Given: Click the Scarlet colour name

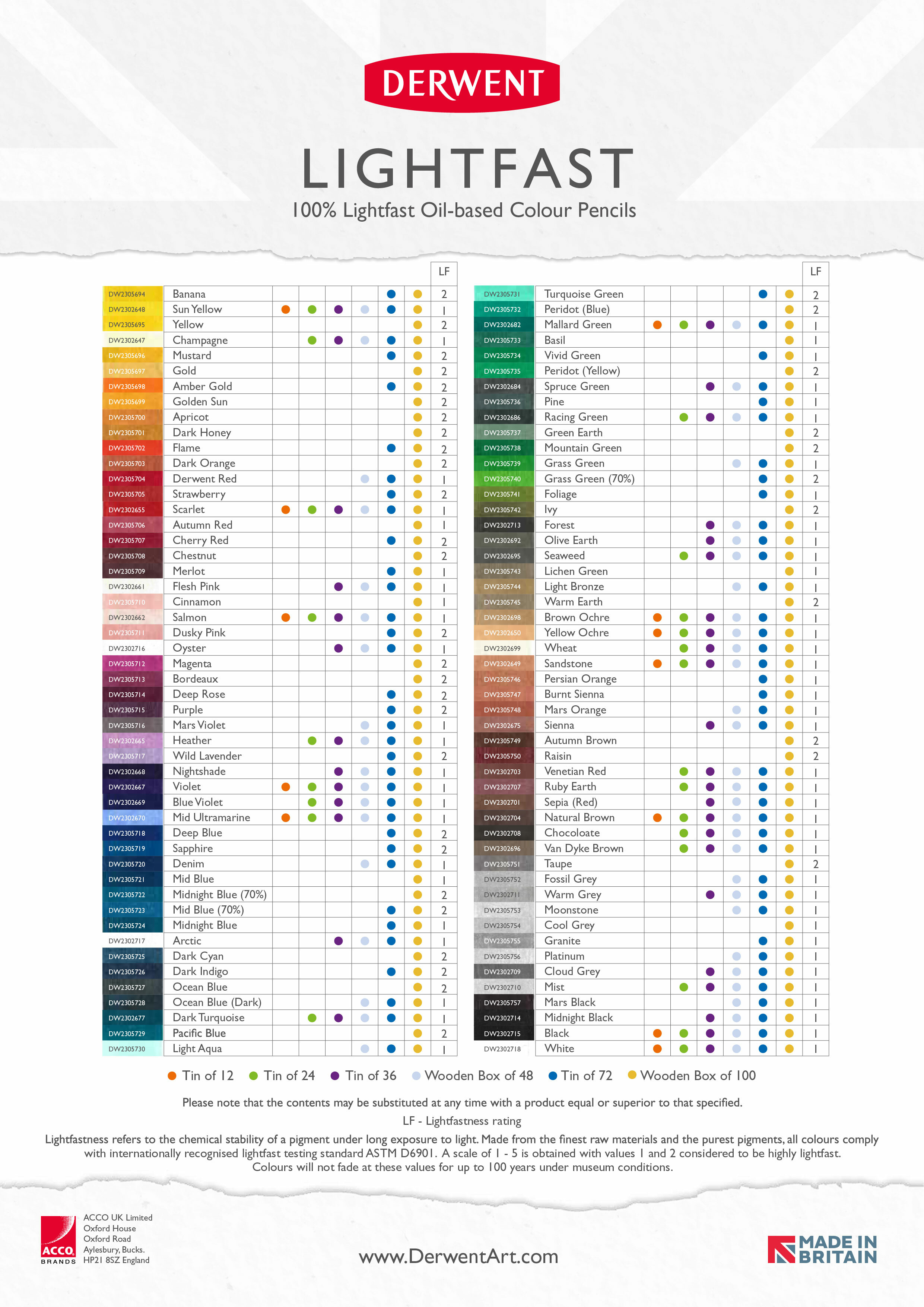Looking at the screenshot, I should coord(188,509).
